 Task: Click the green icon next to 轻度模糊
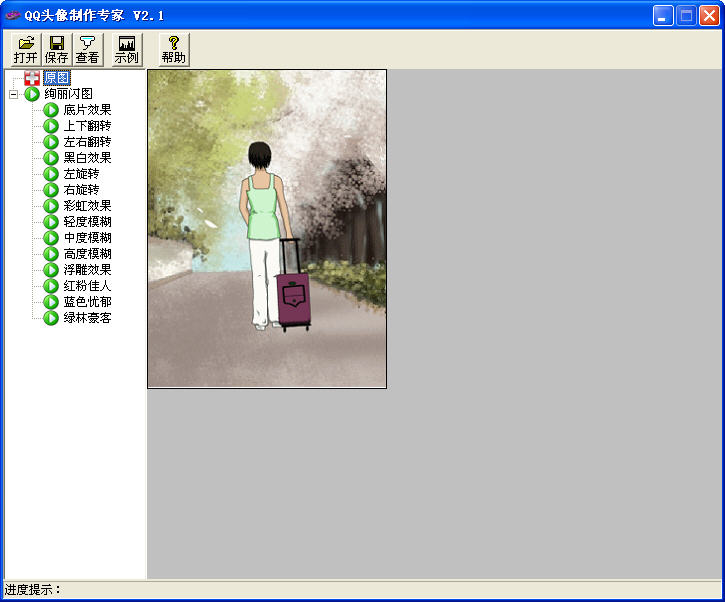[x=51, y=222]
